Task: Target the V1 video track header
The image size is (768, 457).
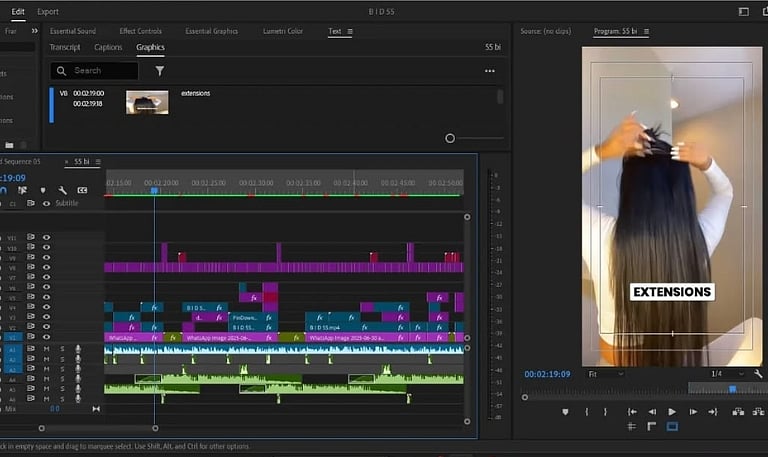Action: tap(13, 337)
